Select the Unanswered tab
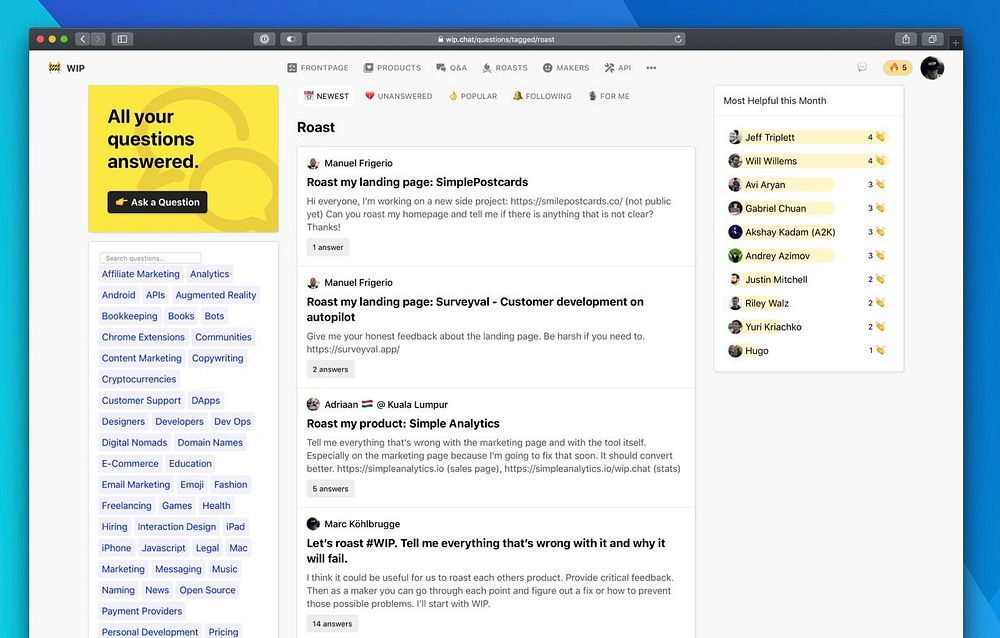Viewport: 1000px width, 638px height. point(399,96)
